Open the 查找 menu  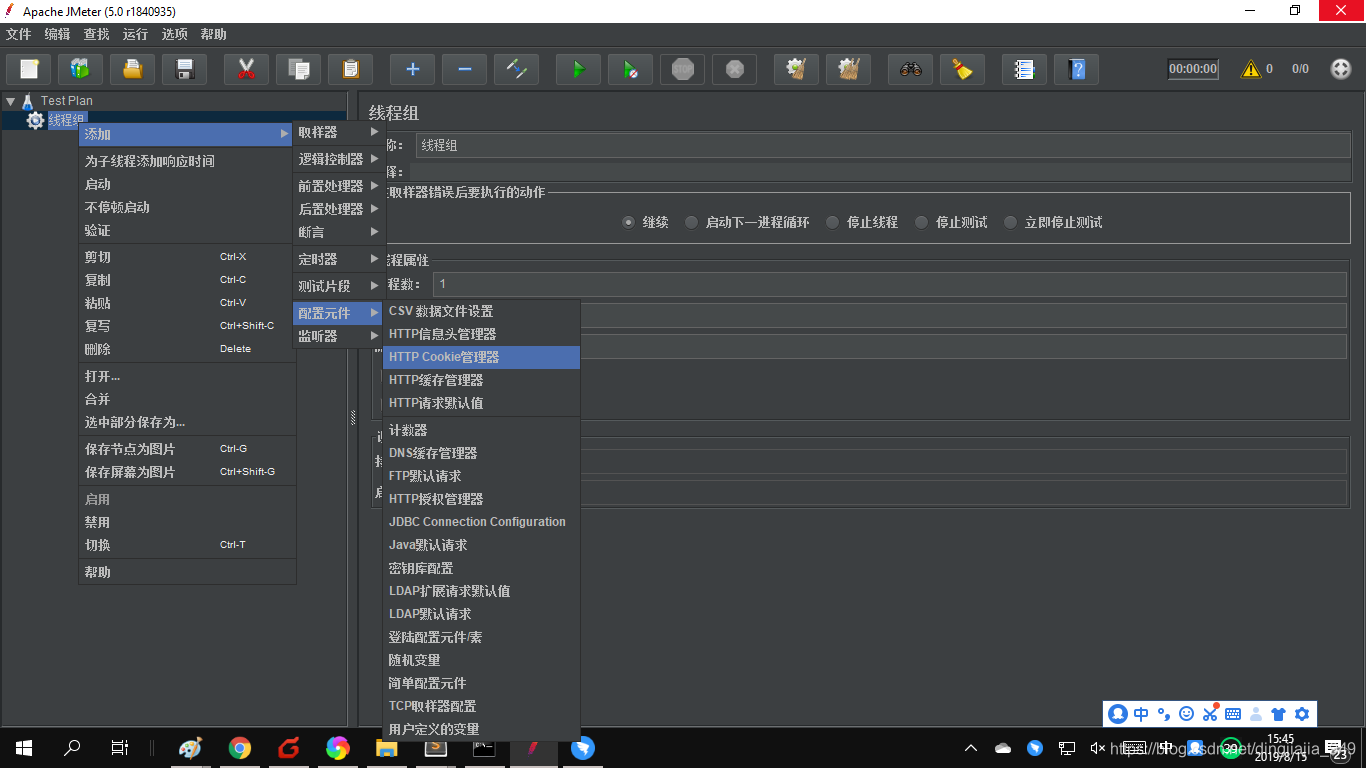tap(96, 34)
